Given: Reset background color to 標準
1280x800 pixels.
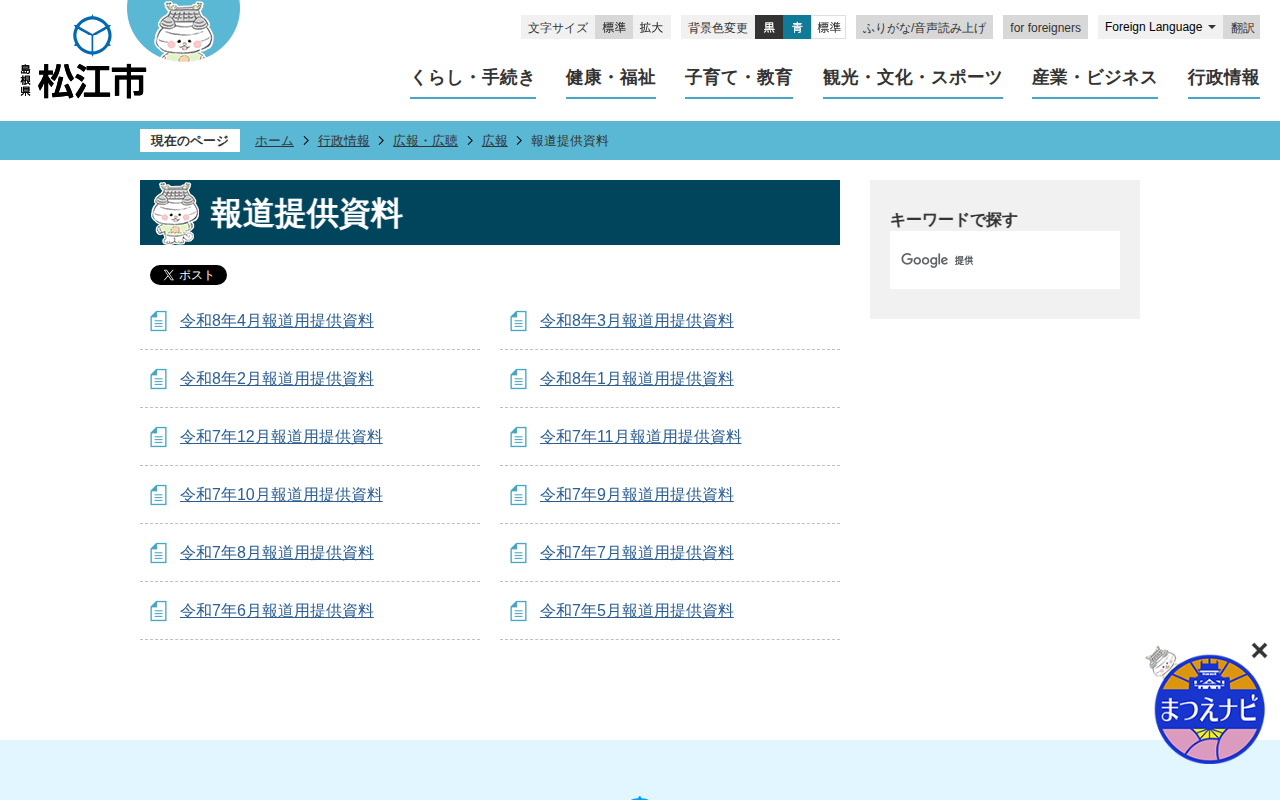Looking at the screenshot, I should pyautogui.click(x=829, y=27).
